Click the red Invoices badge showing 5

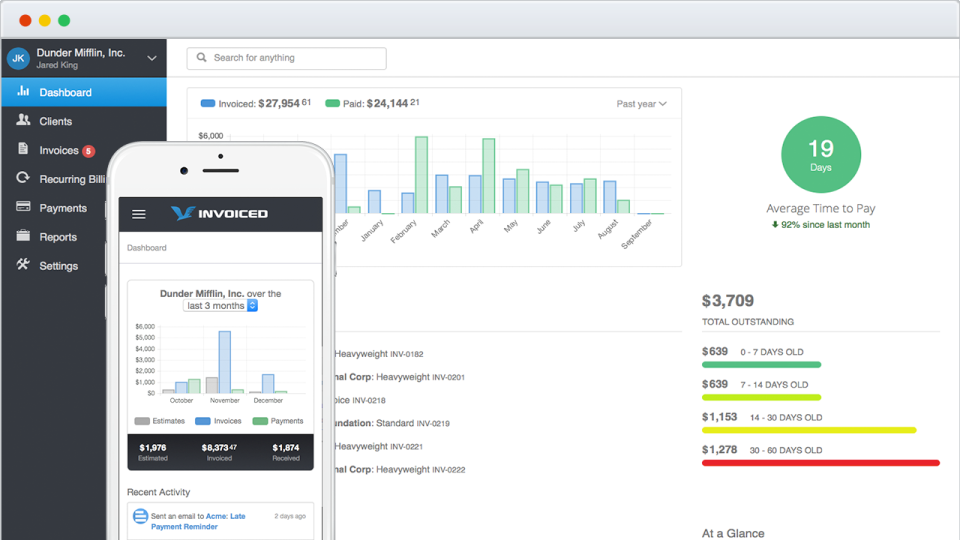tap(89, 151)
